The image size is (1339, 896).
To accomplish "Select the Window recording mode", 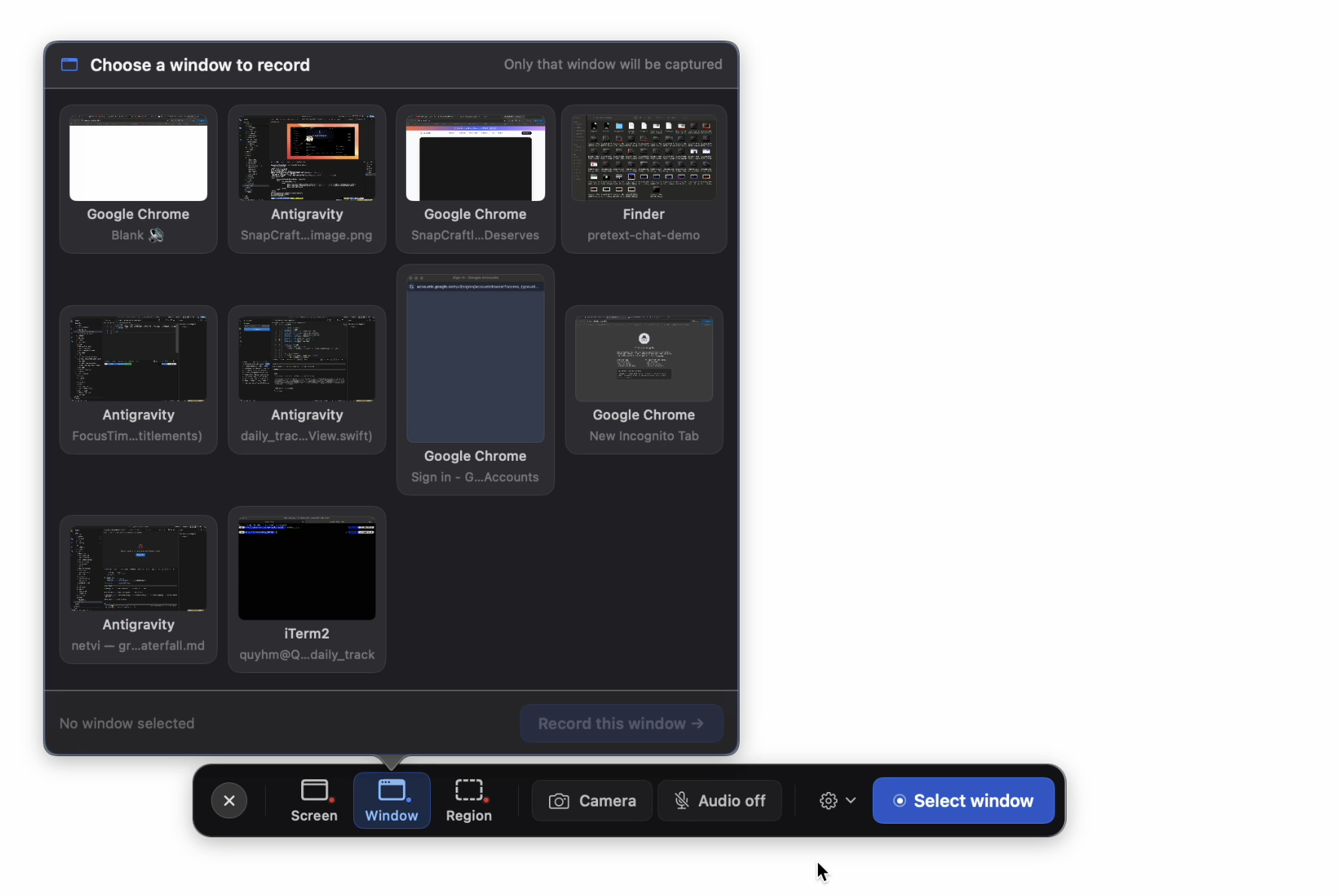I will [392, 800].
